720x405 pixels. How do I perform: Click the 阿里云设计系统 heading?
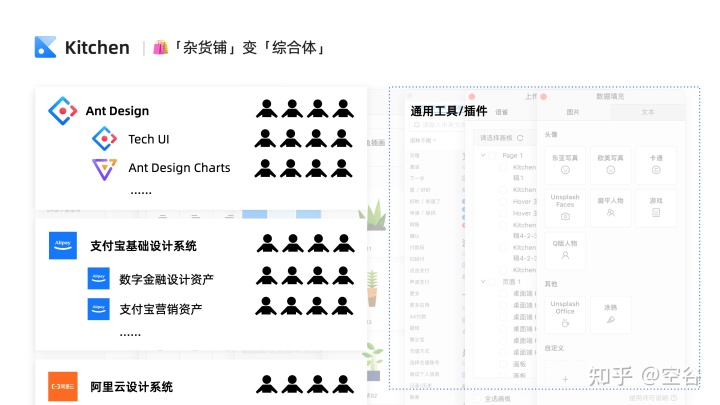[131, 387]
